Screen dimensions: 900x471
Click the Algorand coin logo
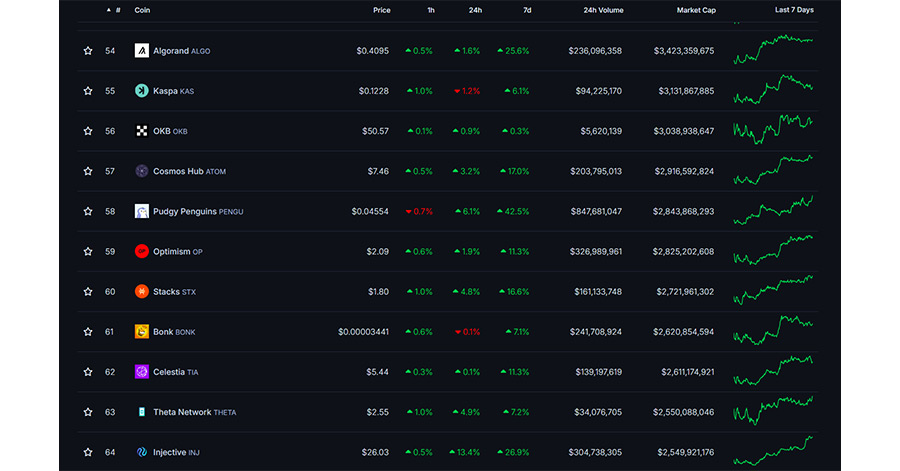[x=142, y=50]
